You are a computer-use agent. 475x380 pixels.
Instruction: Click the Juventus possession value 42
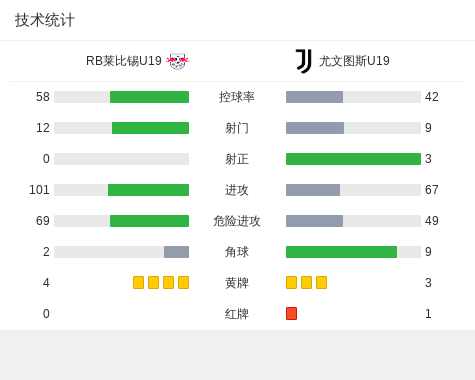pyautogui.click(x=432, y=97)
